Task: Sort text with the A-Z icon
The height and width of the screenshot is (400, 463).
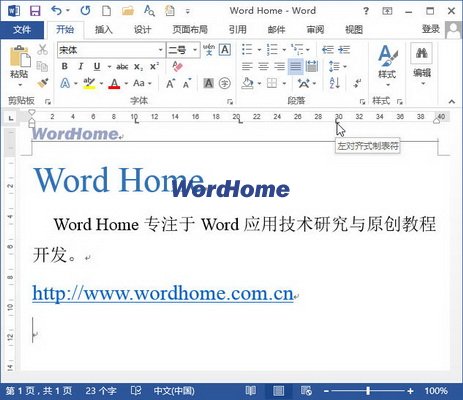Action: click(x=334, y=83)
